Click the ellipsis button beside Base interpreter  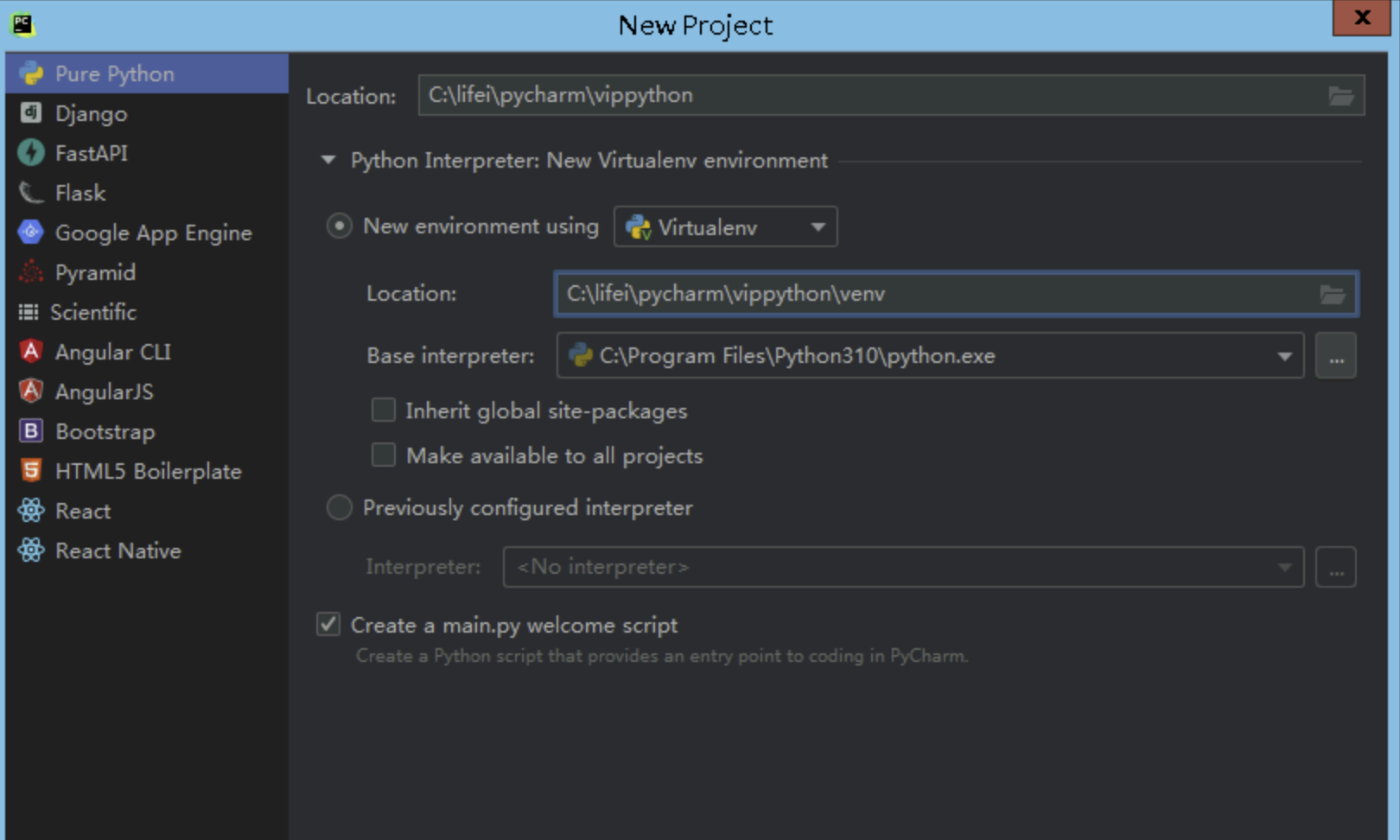[1336, 356]
